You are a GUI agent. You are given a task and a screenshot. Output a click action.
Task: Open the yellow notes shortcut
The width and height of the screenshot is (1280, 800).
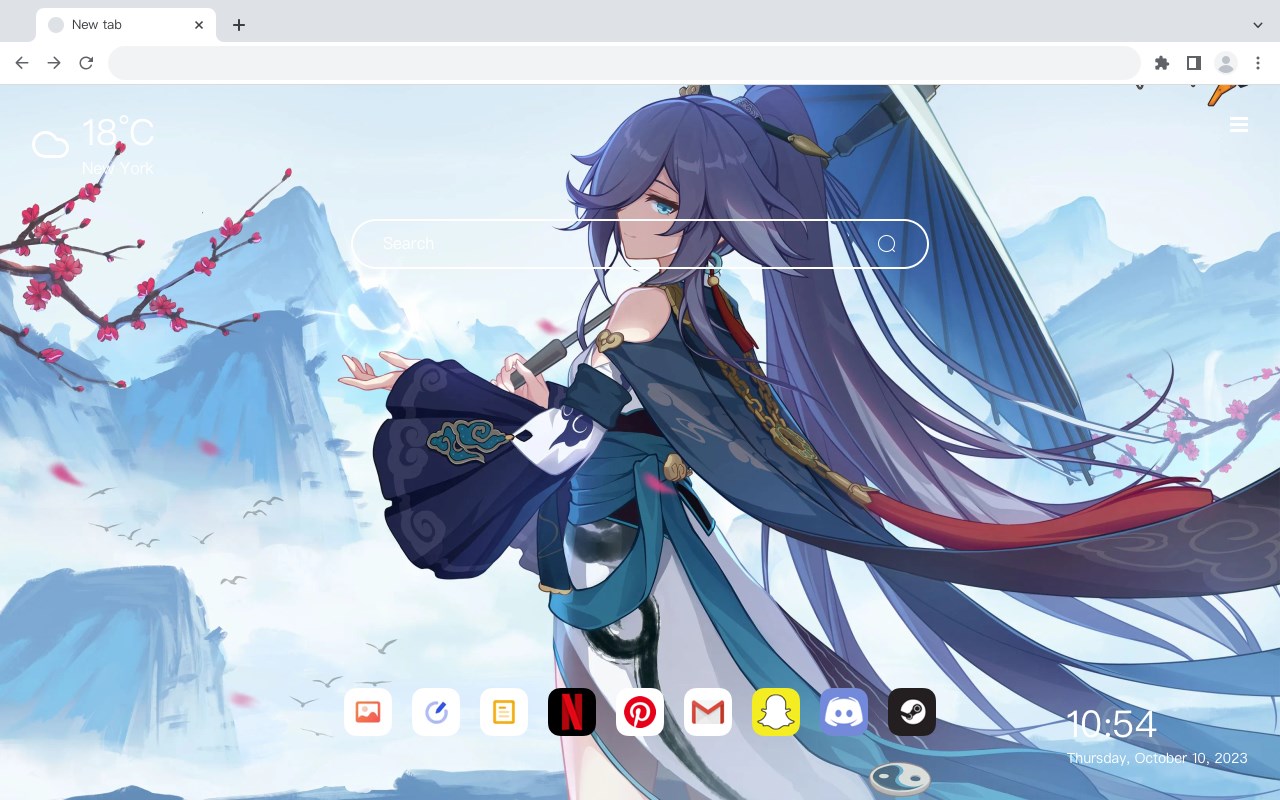[x=504, y=712]
